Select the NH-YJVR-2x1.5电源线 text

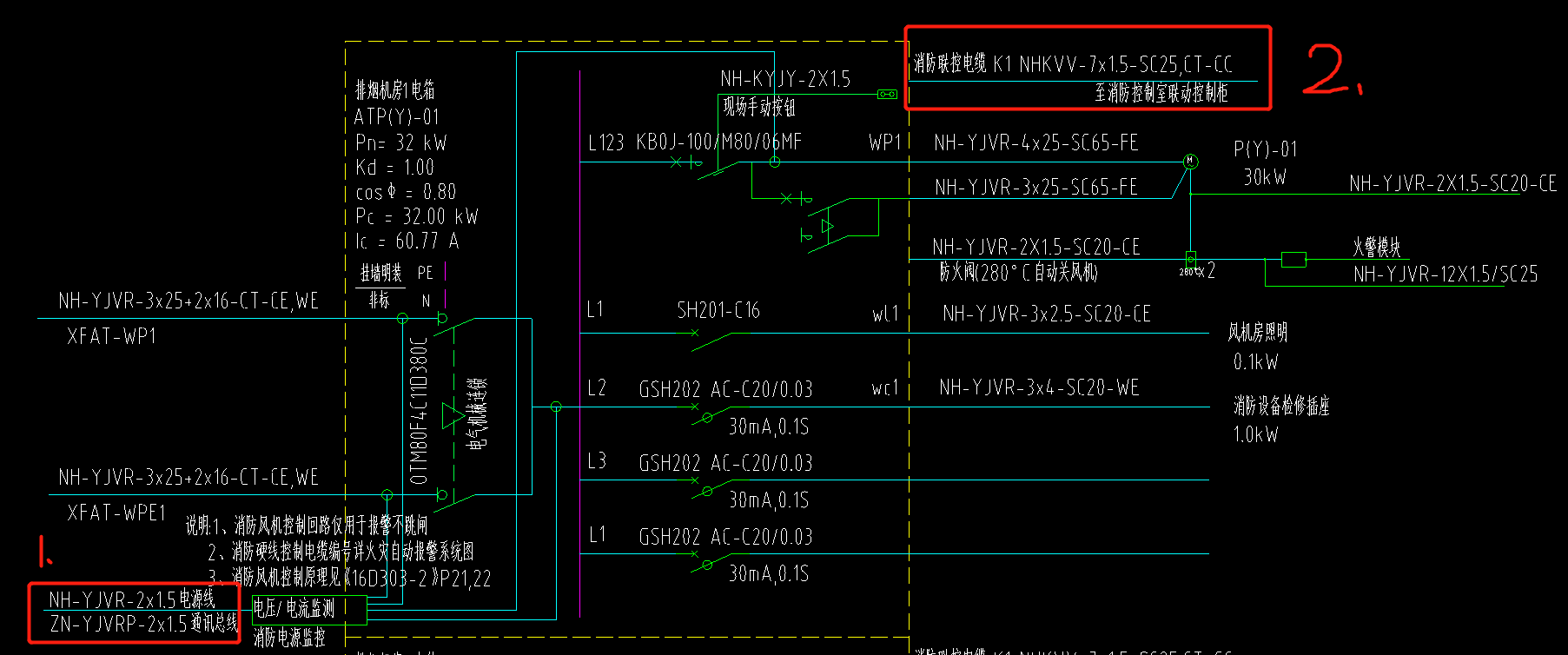[x=132, y=599]
